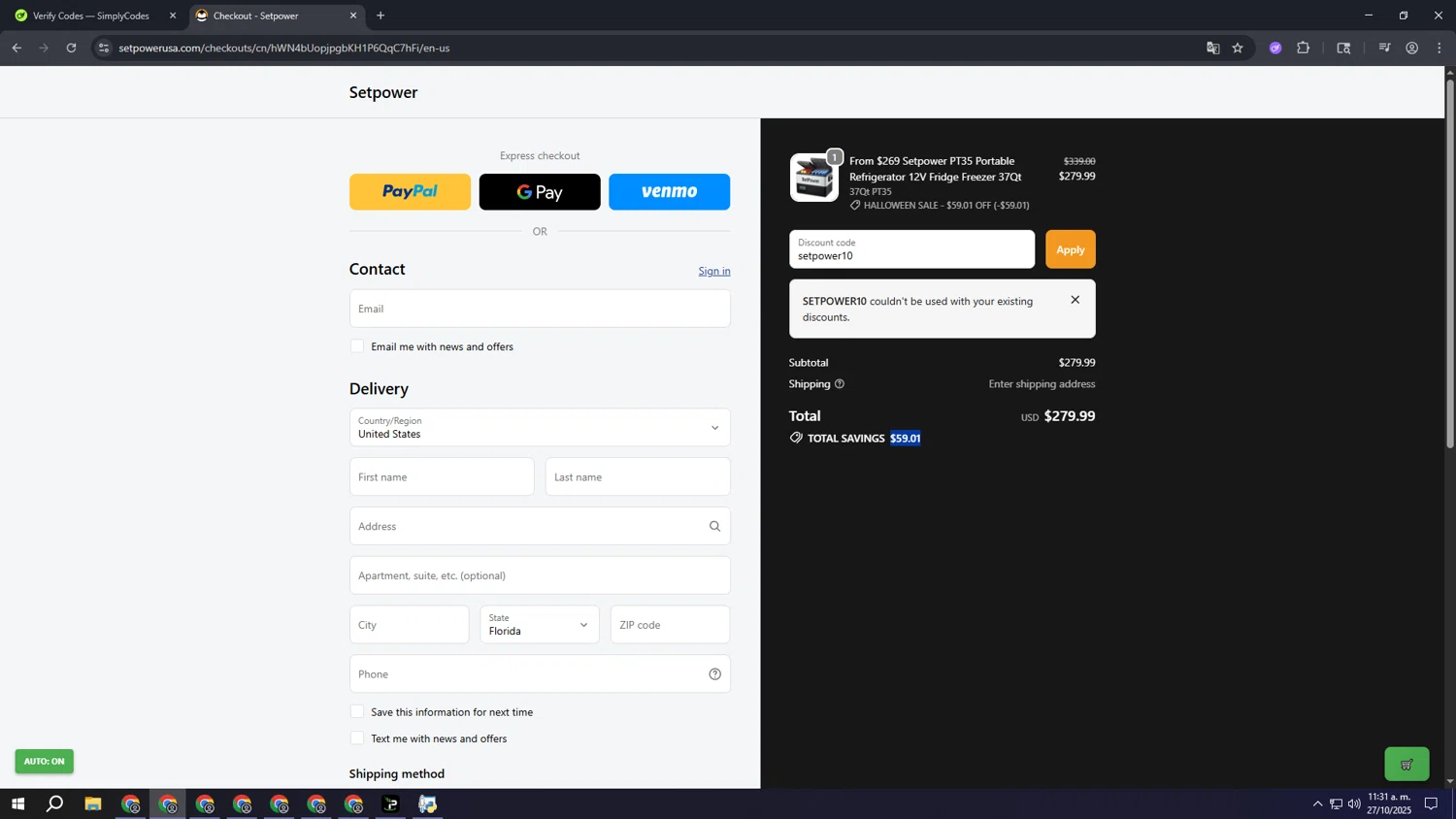The image size is (1456, 819).
Task: Open the notifications center icon
Action: 1431,804
